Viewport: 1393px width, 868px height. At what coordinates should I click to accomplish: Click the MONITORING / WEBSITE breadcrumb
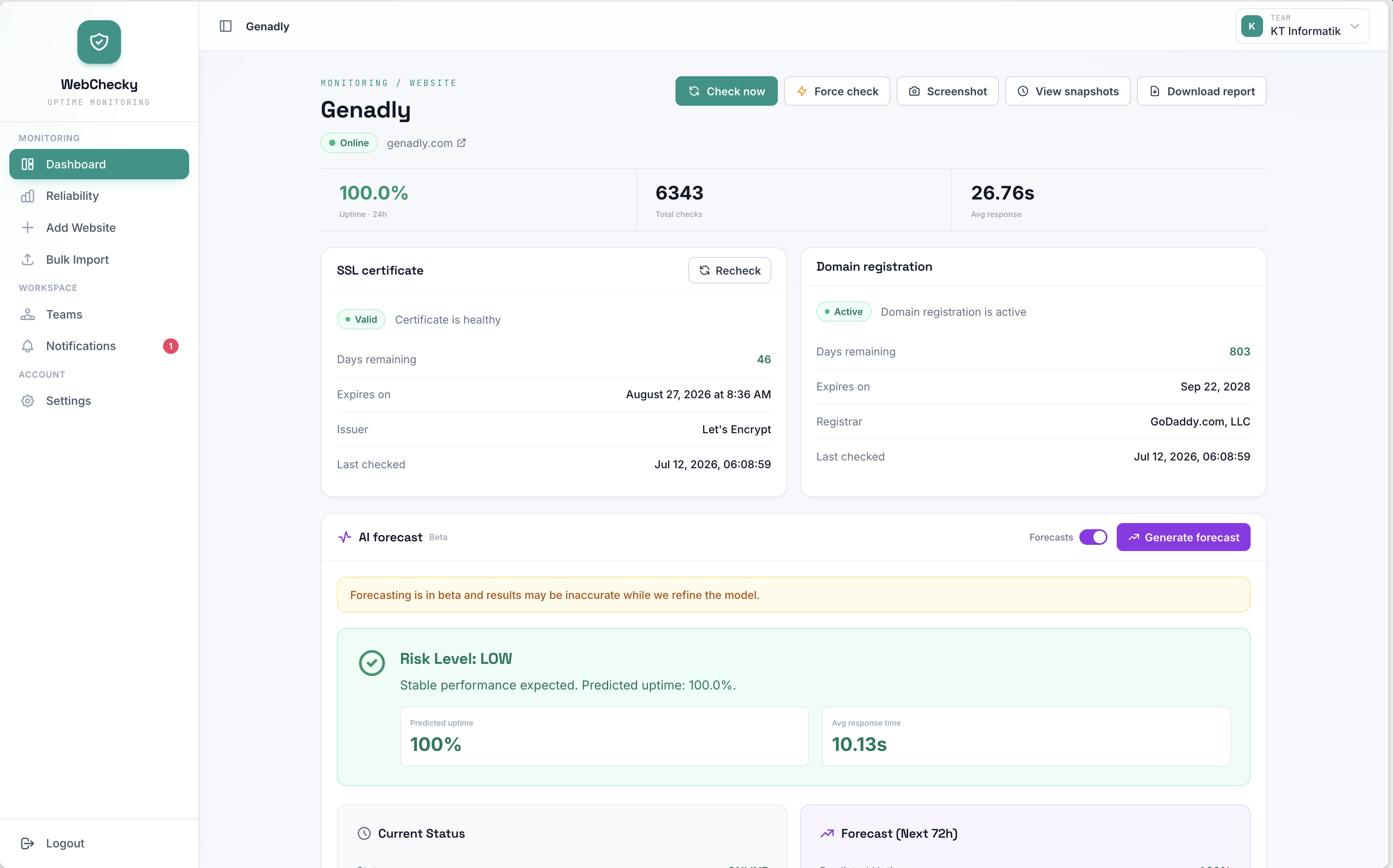pyautogui.click(x=388, y=83)
